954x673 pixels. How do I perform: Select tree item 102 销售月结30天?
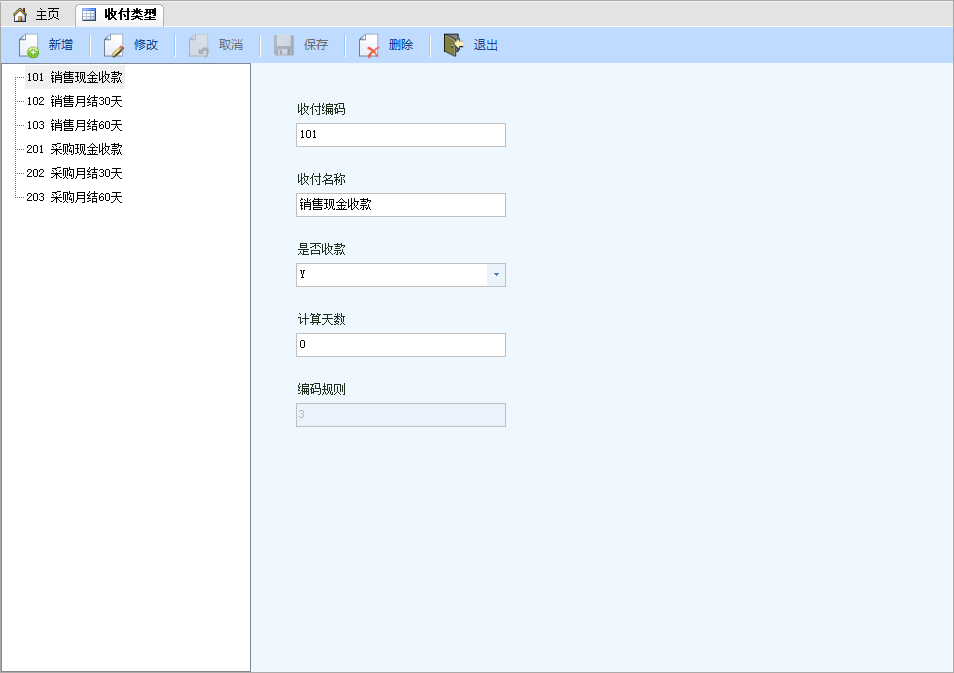tap(74, 101)
